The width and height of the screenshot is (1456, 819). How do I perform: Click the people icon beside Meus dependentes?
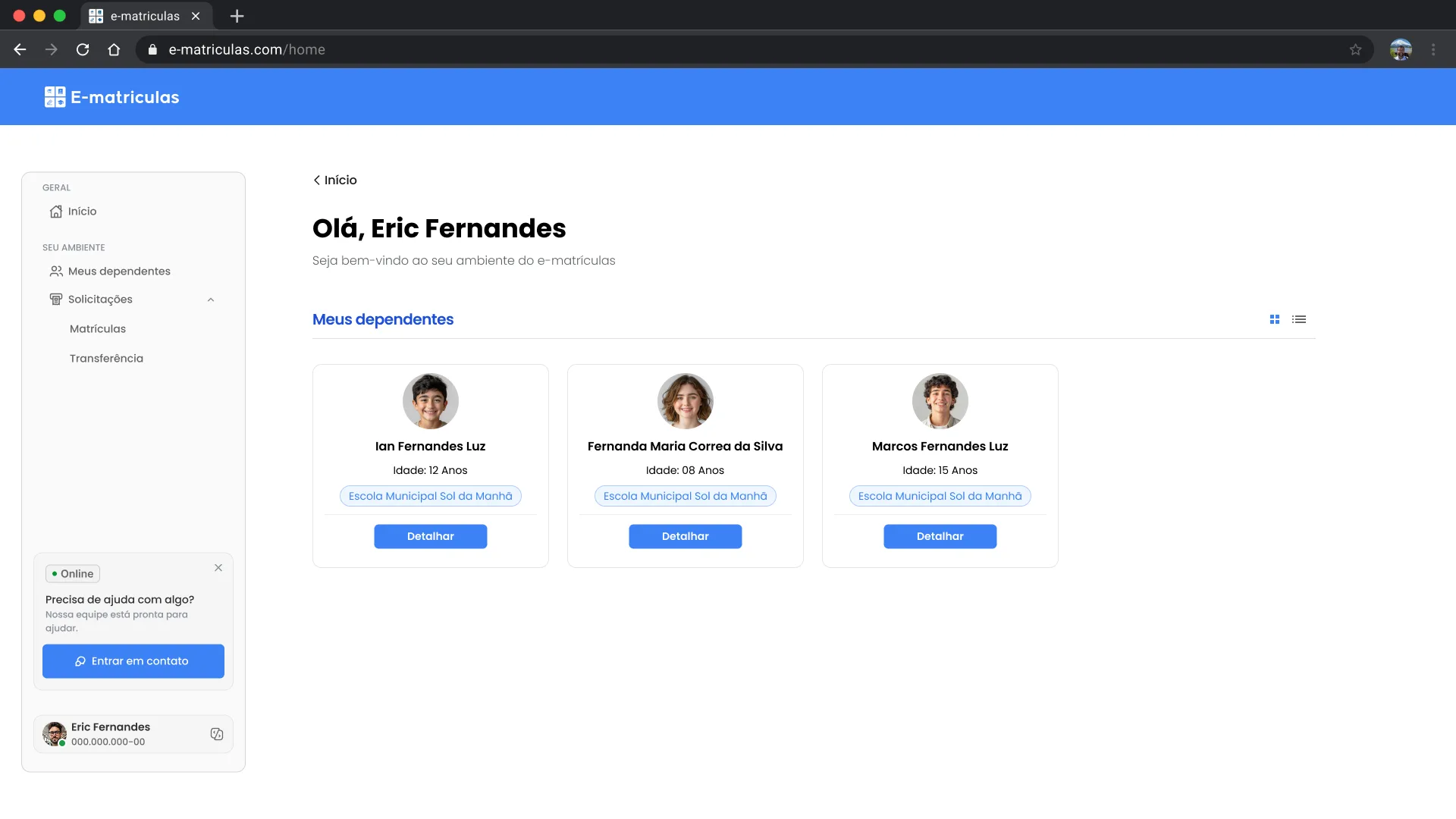tap(56, 271)
